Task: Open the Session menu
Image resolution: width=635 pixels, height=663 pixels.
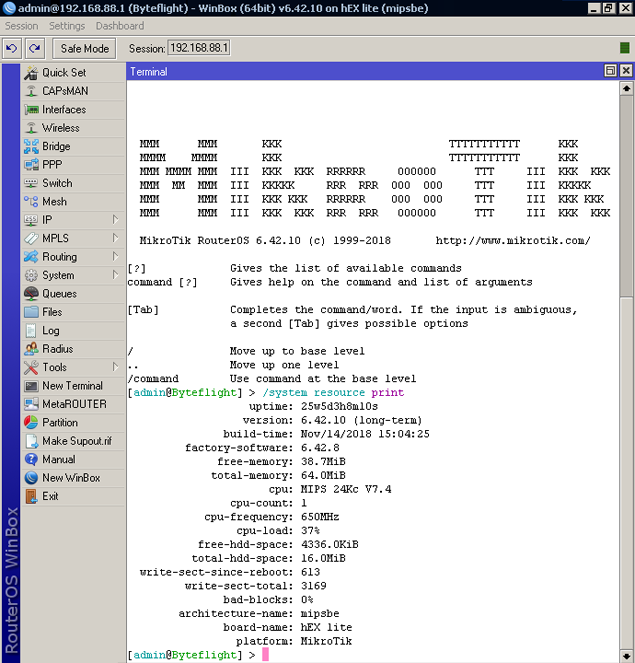Action: pos(22,26)
